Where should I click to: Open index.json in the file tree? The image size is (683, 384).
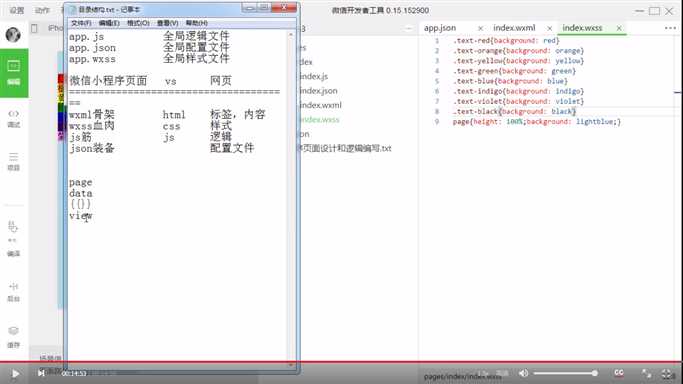click(x=319, y=91)
